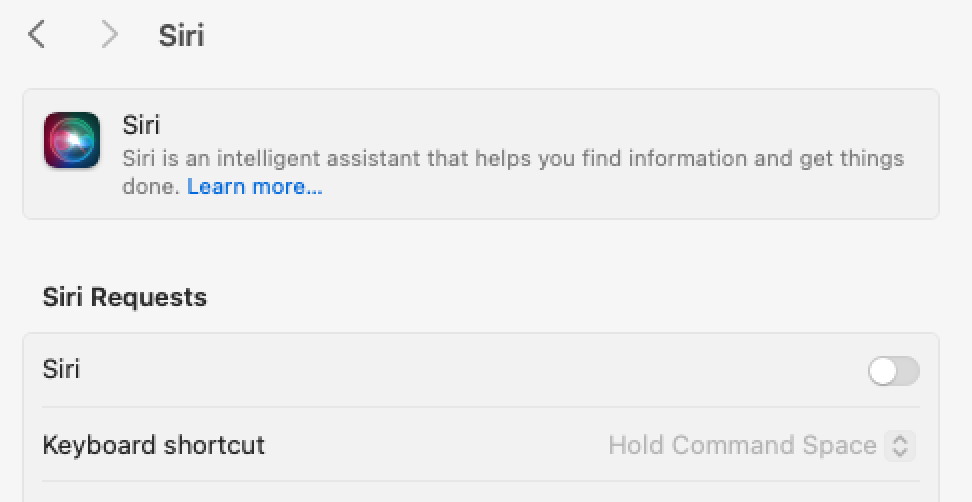
Task: Click the Siri Requests section heading
Action: (x=125, y=297)
